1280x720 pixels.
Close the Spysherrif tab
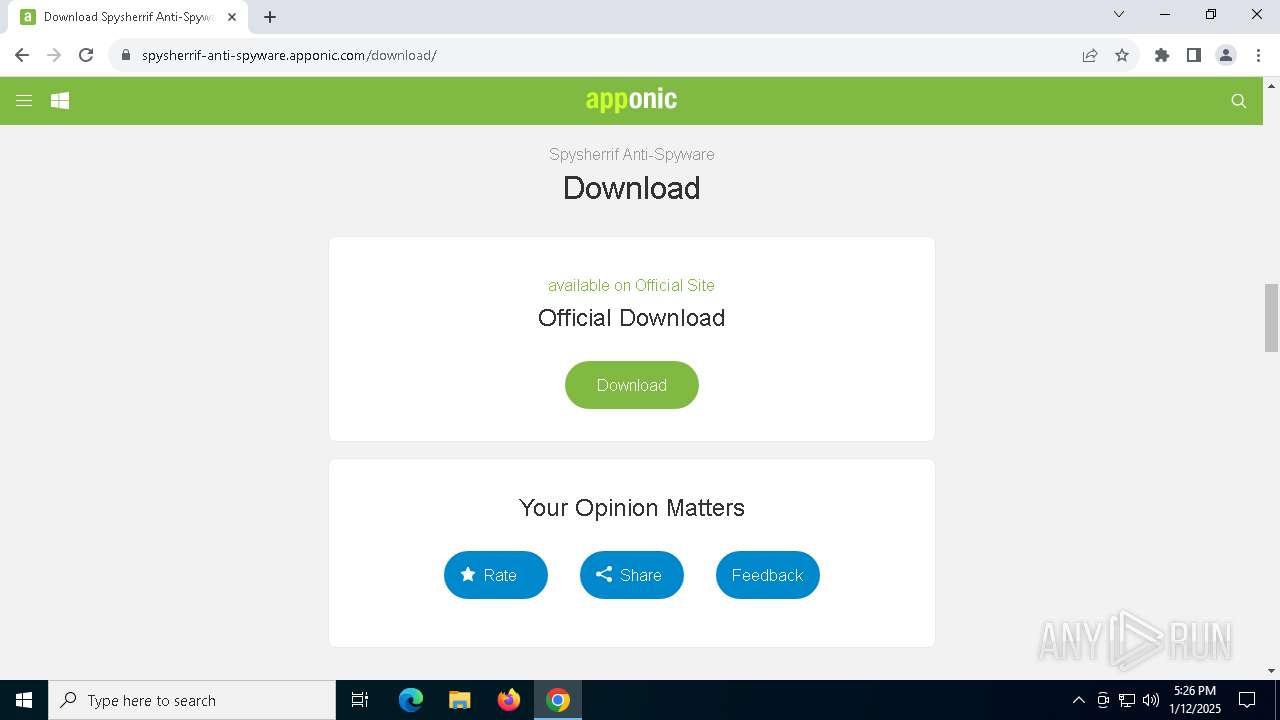[232, 17]
